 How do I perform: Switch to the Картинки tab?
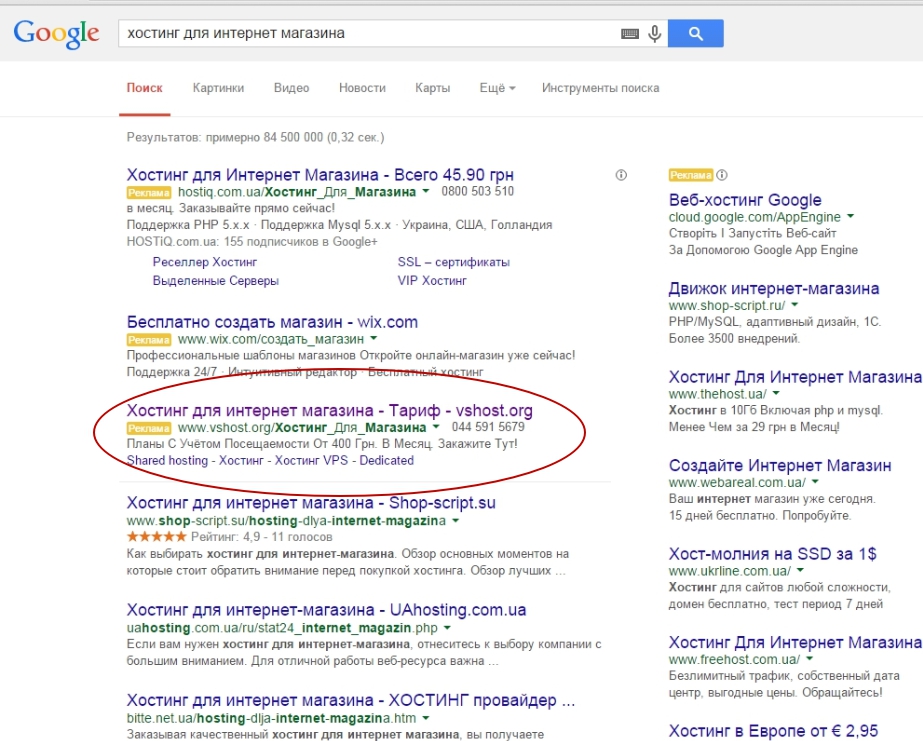[218, 88]
